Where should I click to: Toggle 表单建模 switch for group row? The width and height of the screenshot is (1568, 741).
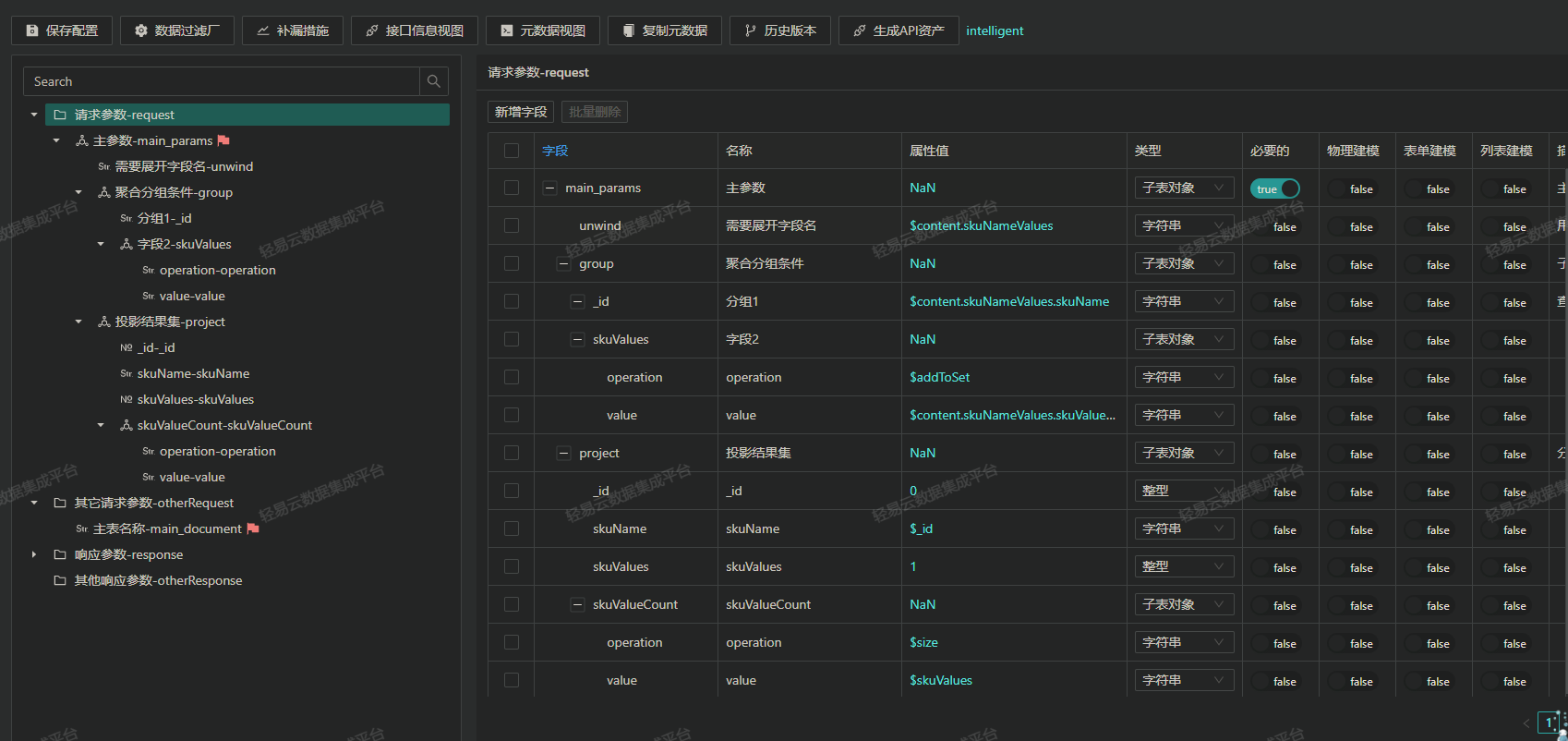1429,264
